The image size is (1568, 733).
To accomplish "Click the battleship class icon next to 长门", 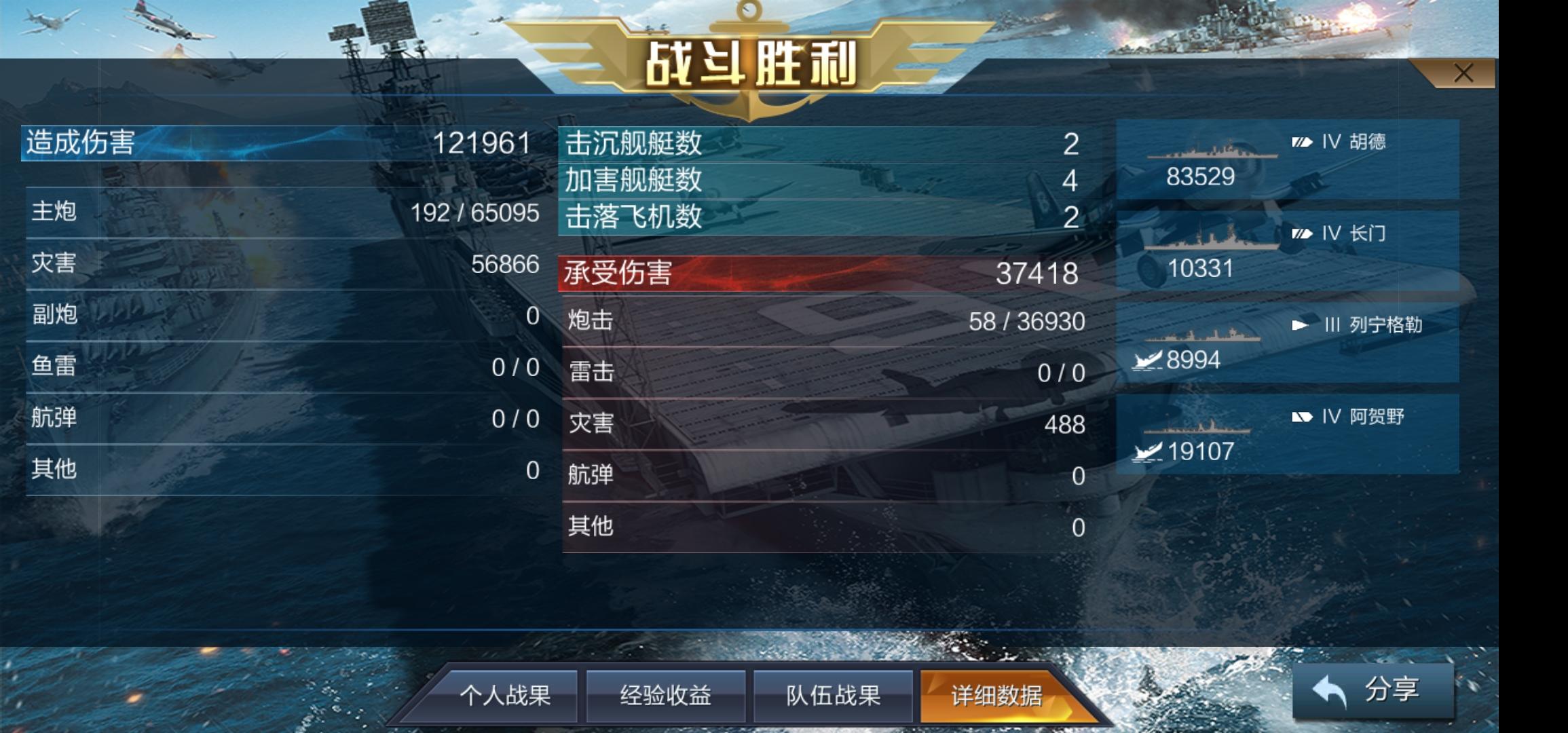I will 1302,233.
